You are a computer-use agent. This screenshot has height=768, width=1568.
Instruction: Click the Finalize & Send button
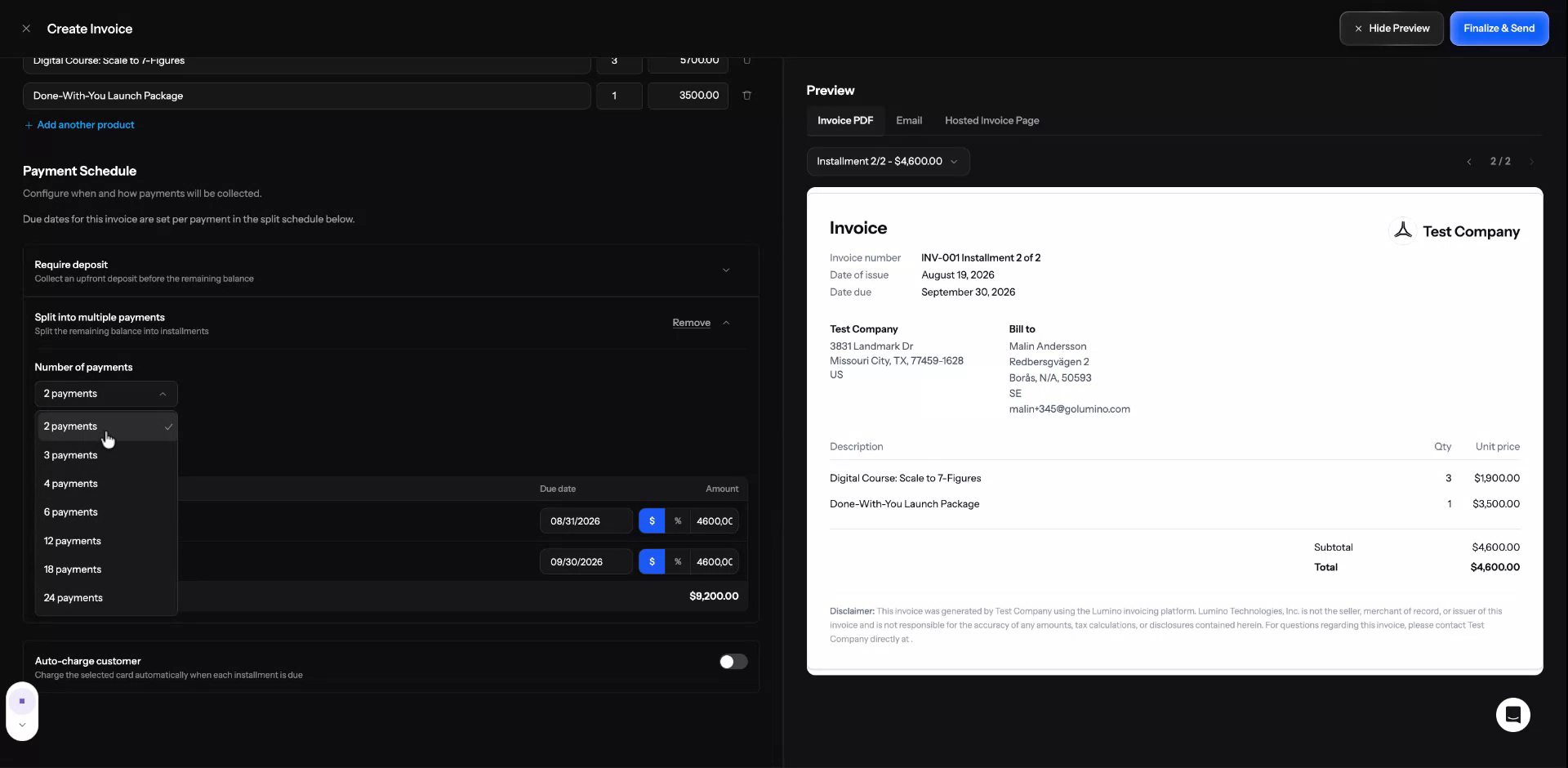(1499, 29)
